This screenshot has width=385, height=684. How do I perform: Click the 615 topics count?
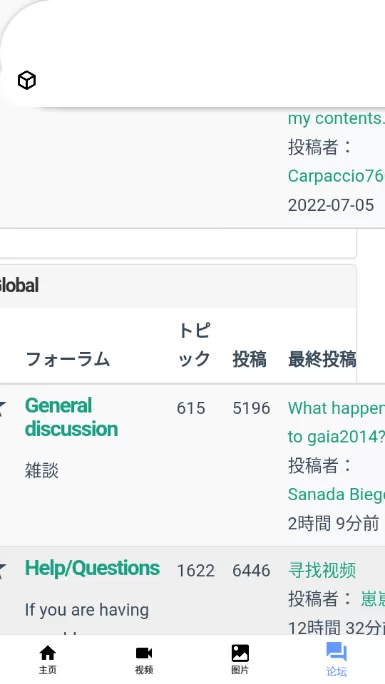click(x=191, y=408)
